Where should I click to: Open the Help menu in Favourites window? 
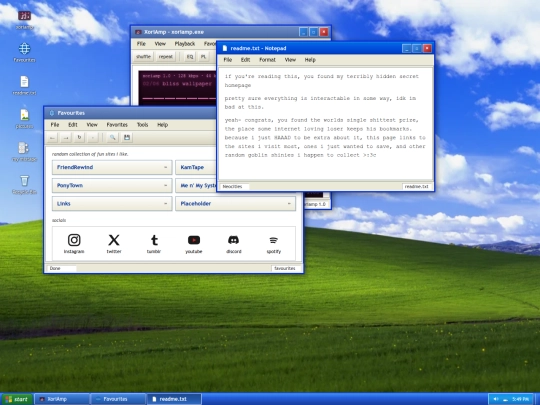(x=163, y=125)
